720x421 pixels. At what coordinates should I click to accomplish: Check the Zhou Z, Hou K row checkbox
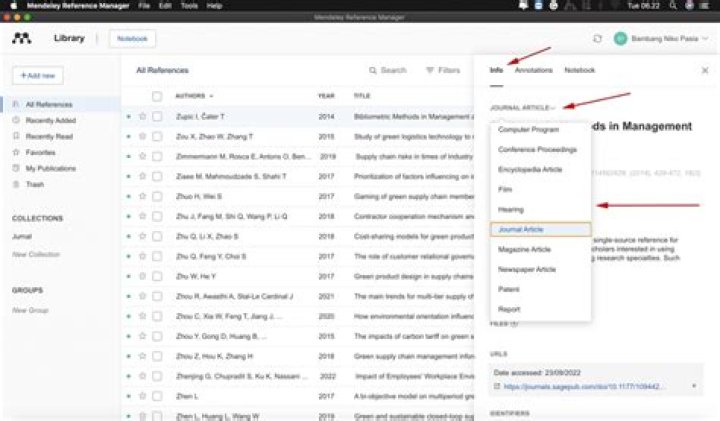157,356
